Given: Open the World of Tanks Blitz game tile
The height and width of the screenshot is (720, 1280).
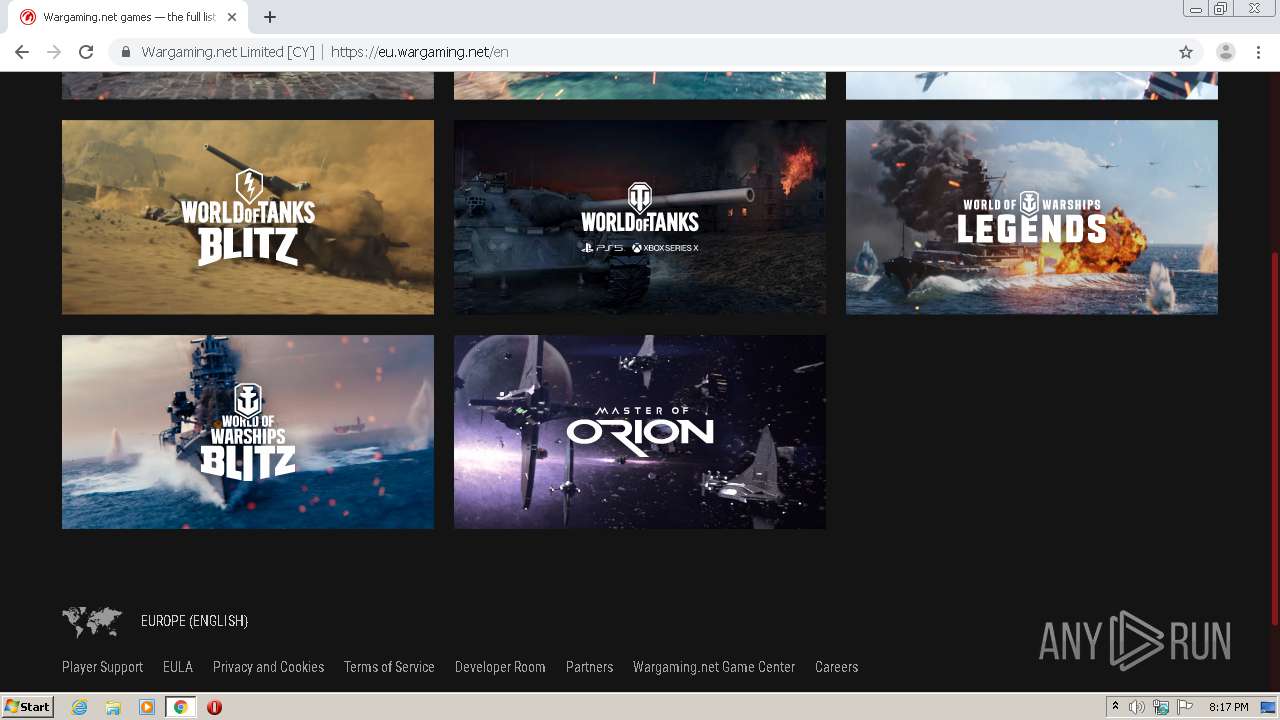Looking at the screenshot, I should [x=248, y=217].
